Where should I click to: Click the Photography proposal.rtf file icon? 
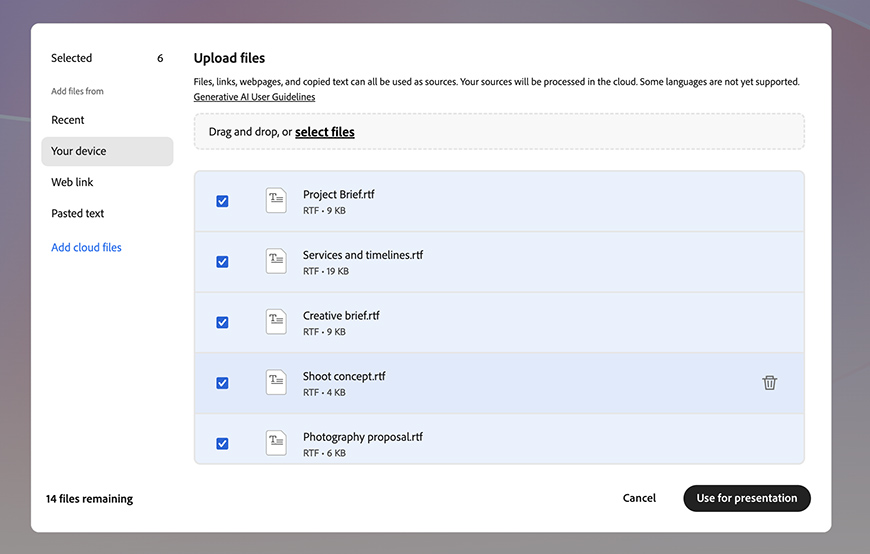pyautogui.click(x=276, y=442)
